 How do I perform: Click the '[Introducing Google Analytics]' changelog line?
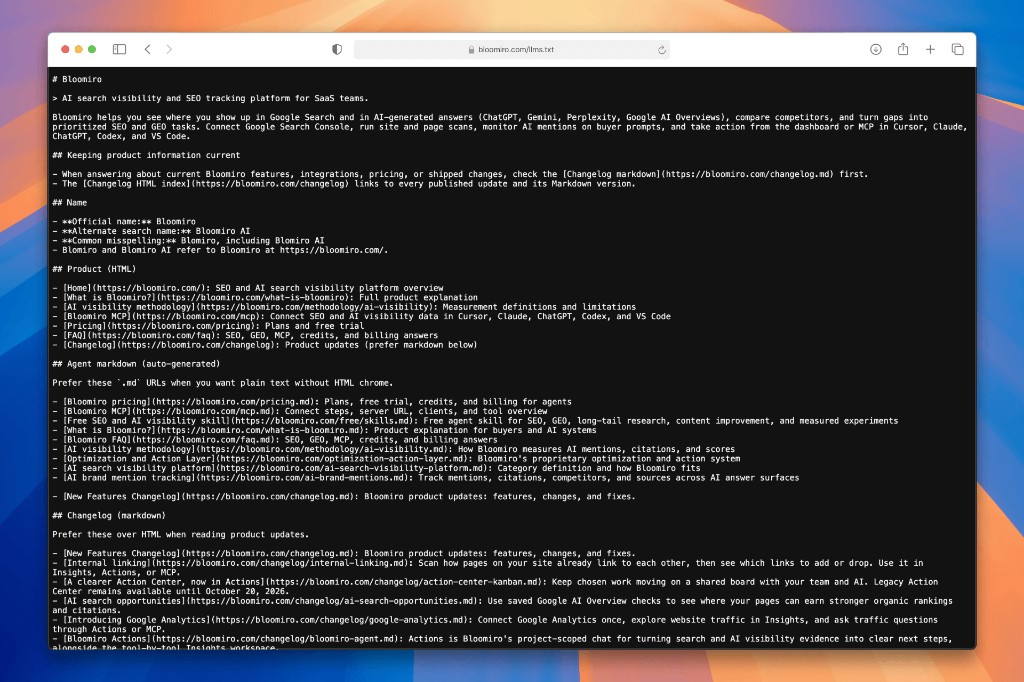[495, 624]
